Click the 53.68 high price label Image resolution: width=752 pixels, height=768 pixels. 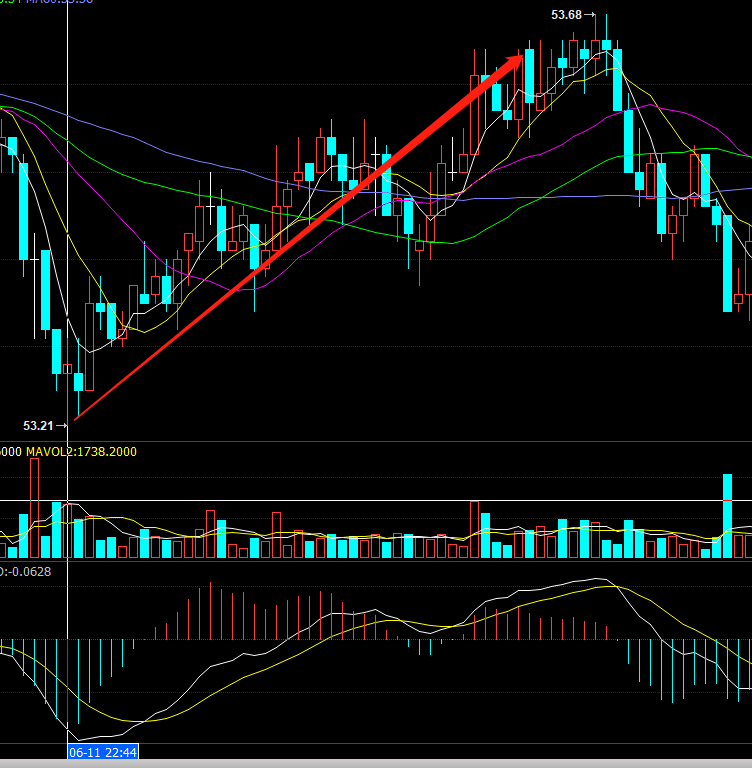coord(566,15)
